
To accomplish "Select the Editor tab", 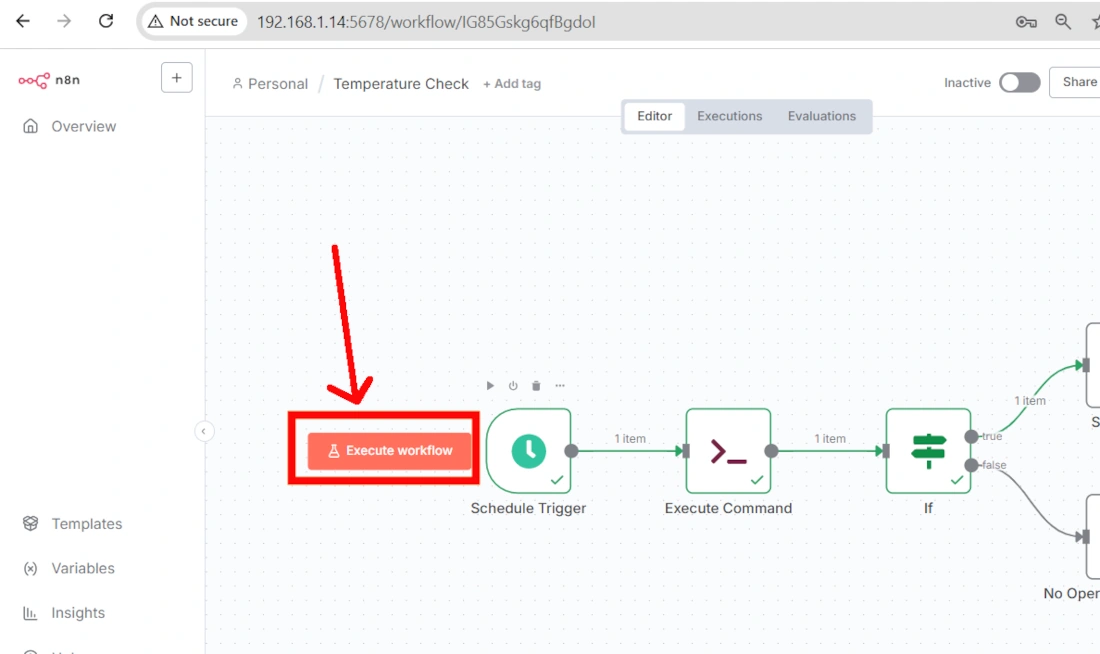I will [x=655, y=116].
